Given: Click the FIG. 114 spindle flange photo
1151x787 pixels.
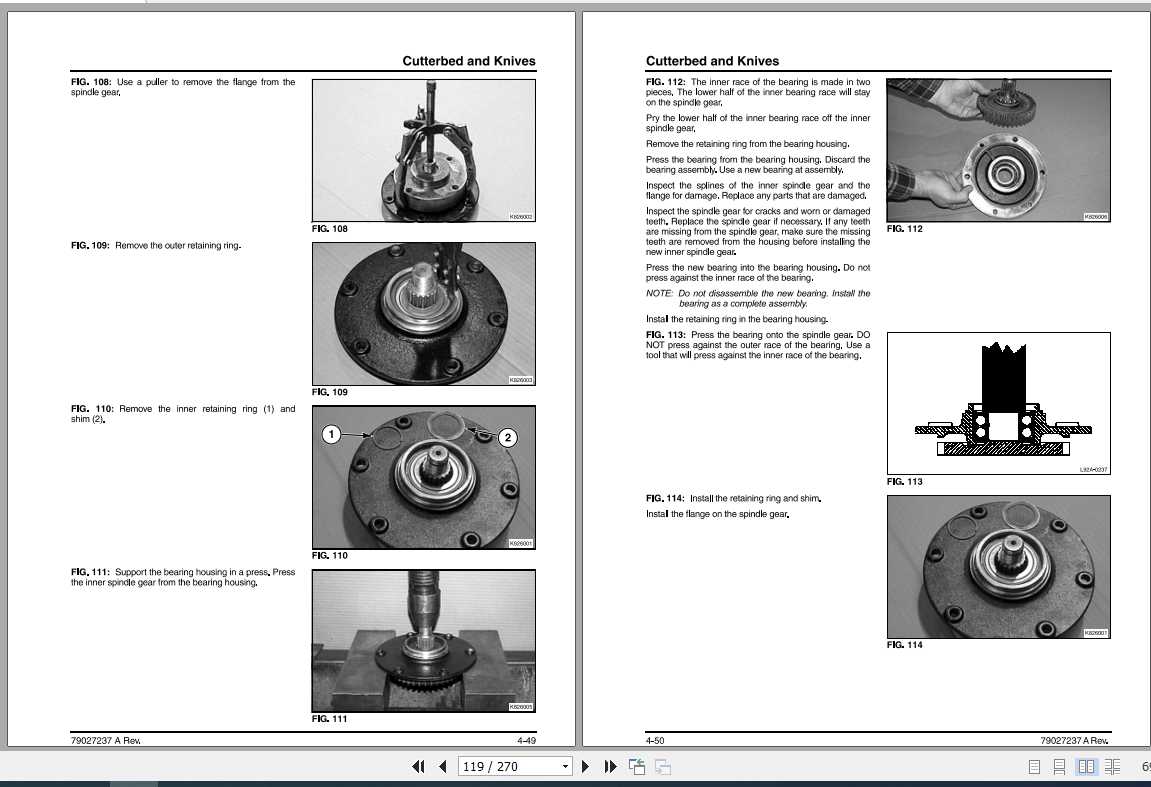Looking at the screenshot, I should [997, 566].
